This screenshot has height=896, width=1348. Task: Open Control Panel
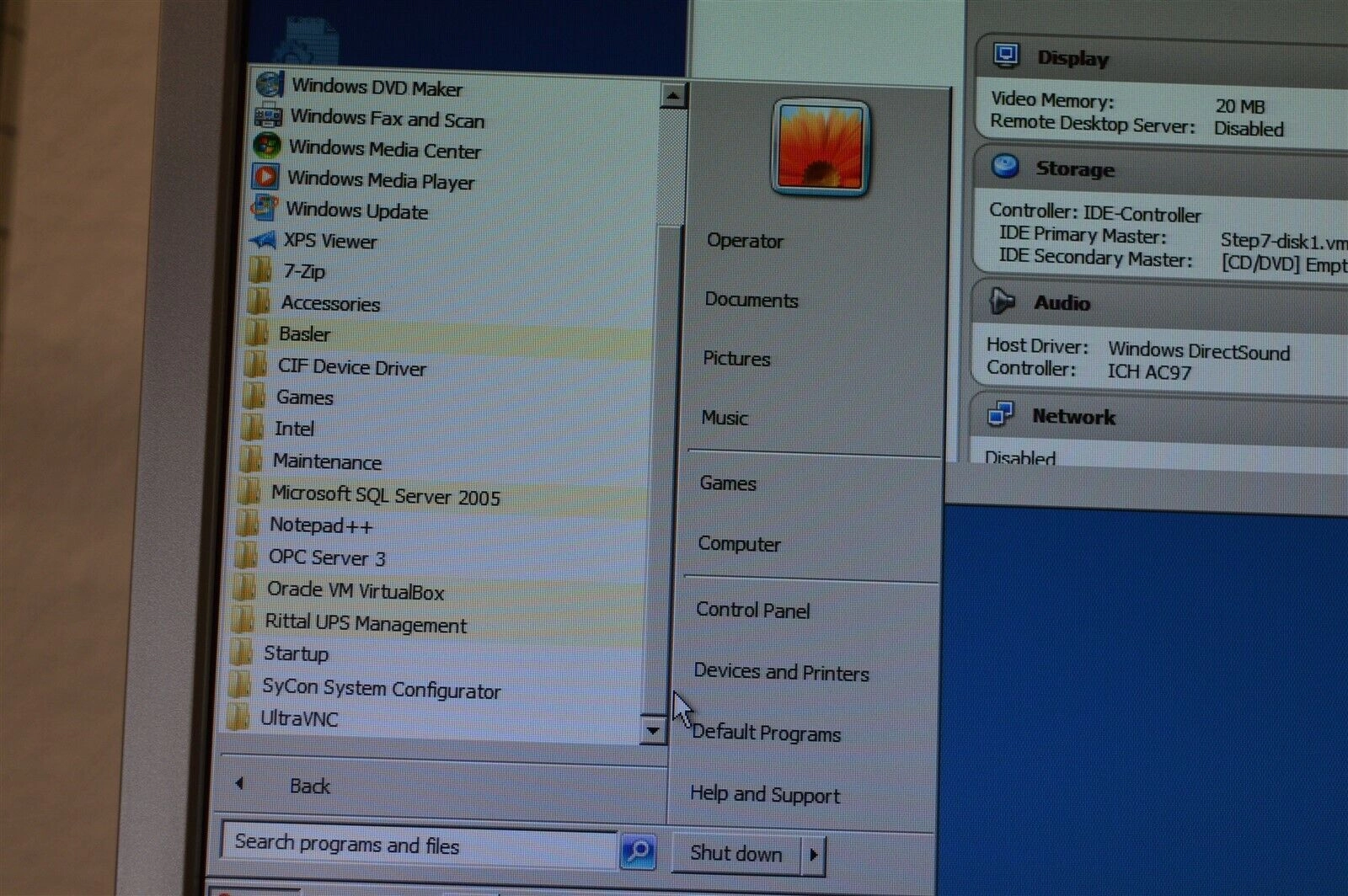(753, 610)
